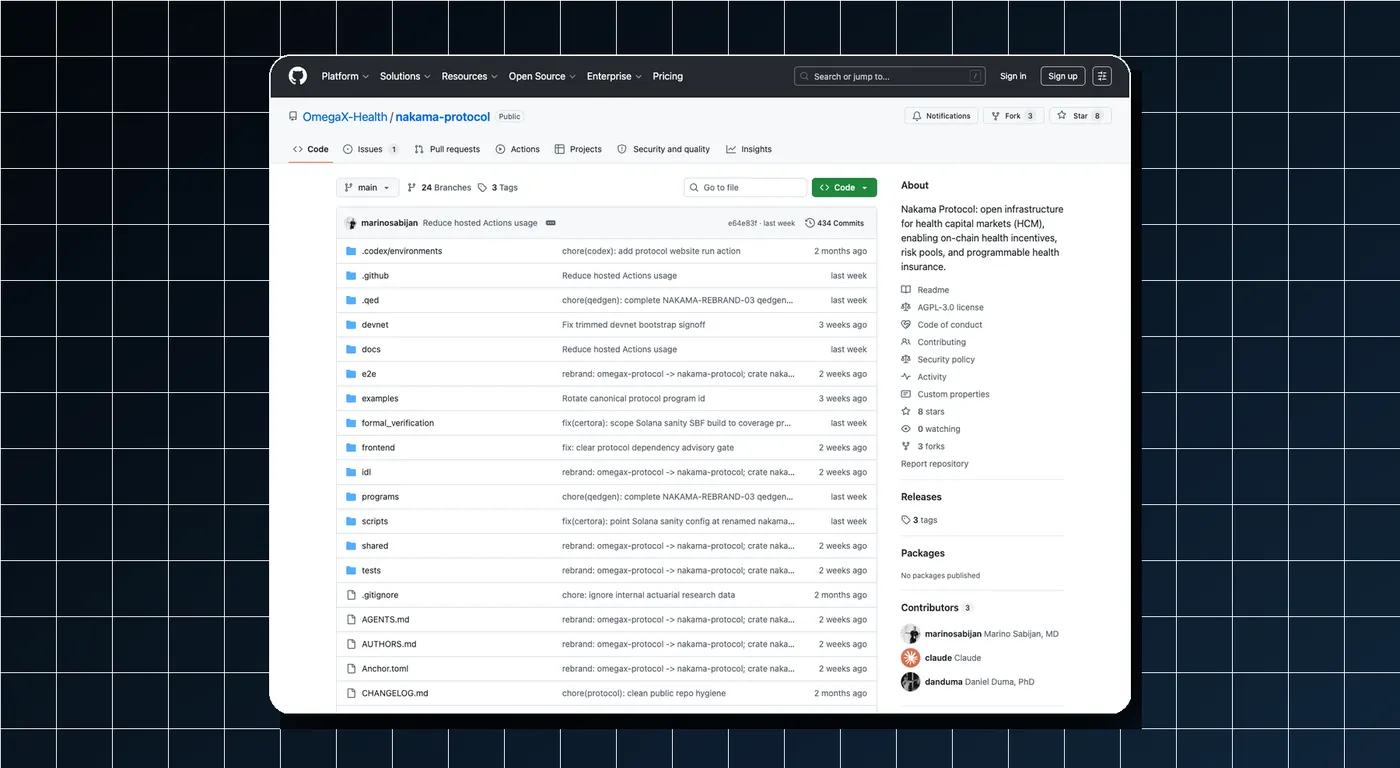Fork the repository
This screenshot has height=768, width=1400.
coord(1013,116)
